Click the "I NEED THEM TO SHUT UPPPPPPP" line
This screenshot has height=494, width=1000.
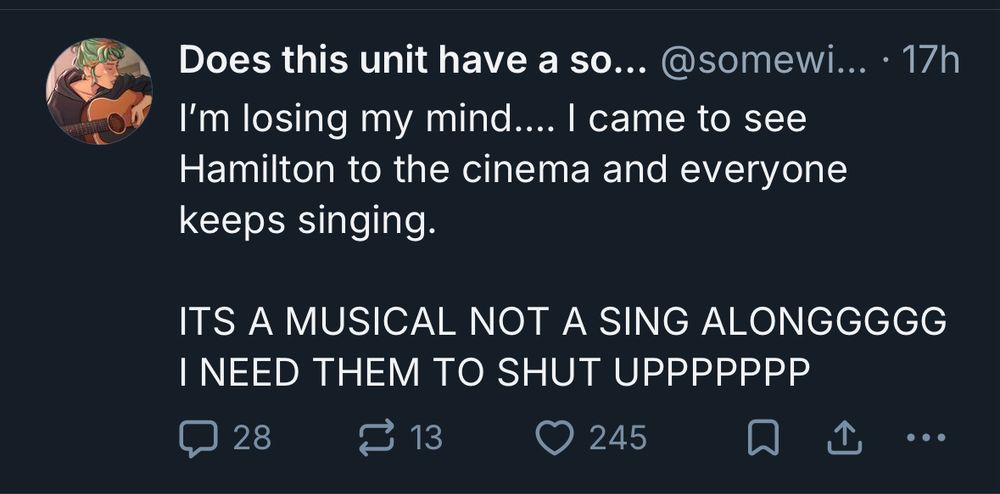494,371
